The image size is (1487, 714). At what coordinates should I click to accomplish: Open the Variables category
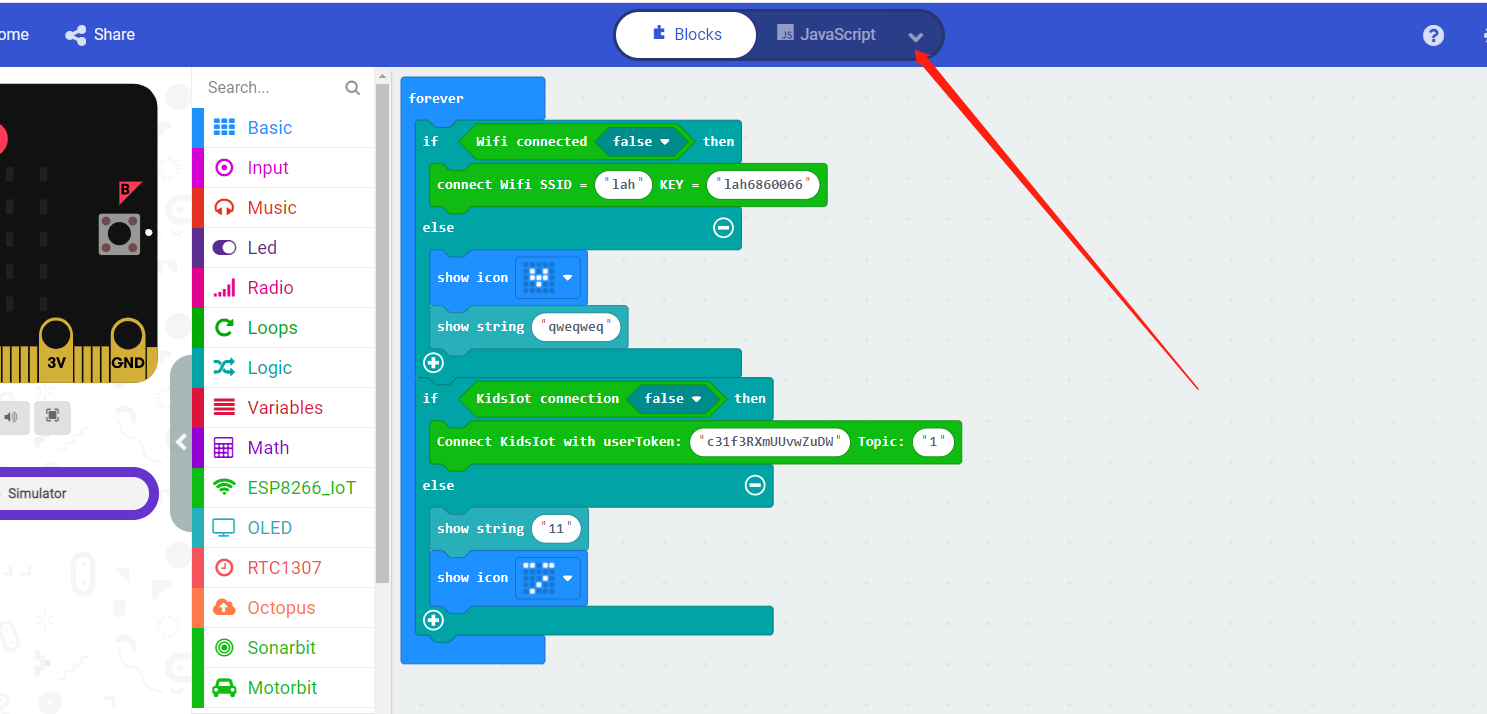click(x=284, y=408)
